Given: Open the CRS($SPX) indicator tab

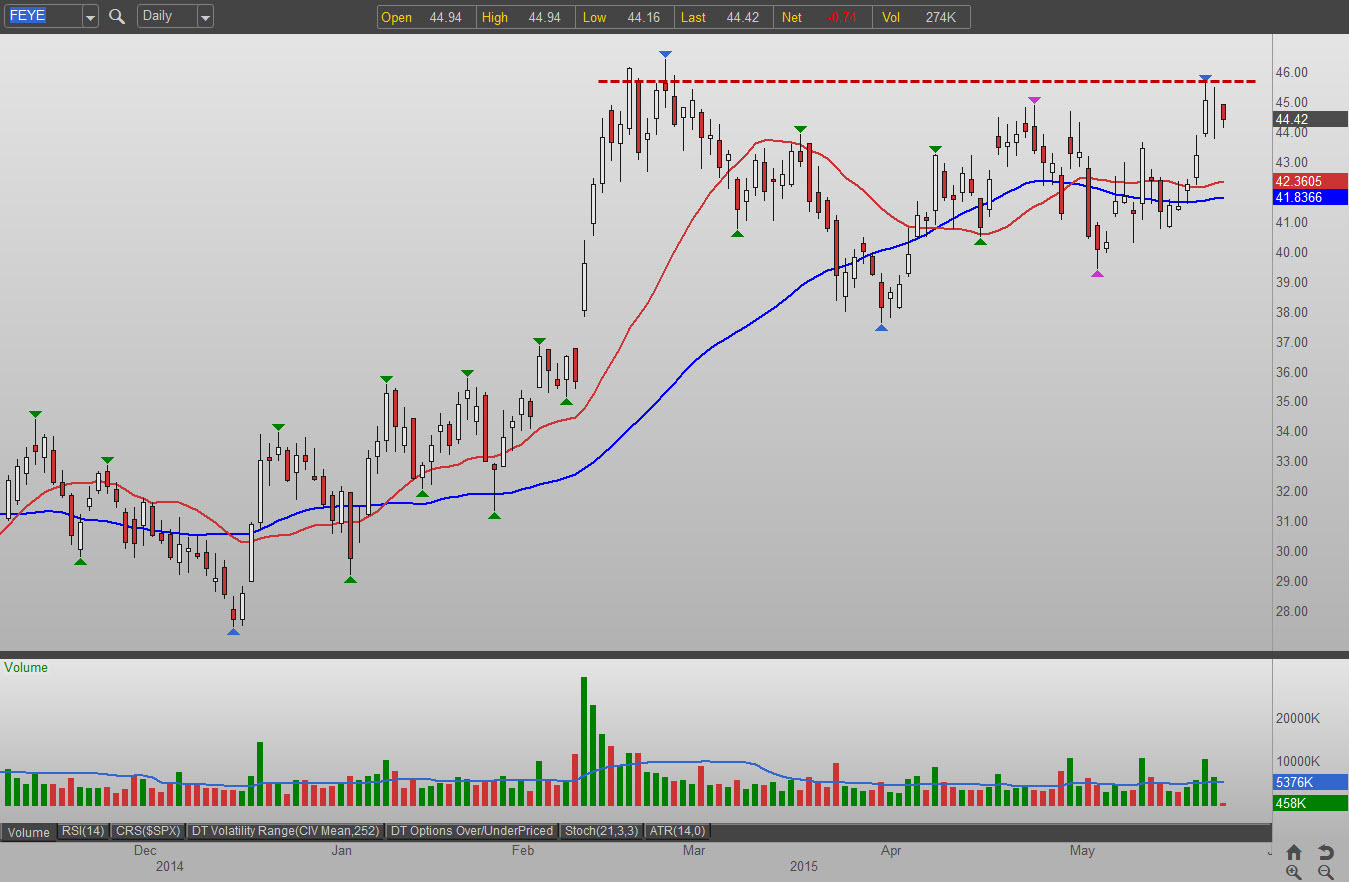Looking at the screenshot, I should pyautogui.click(x=147, y=831).
